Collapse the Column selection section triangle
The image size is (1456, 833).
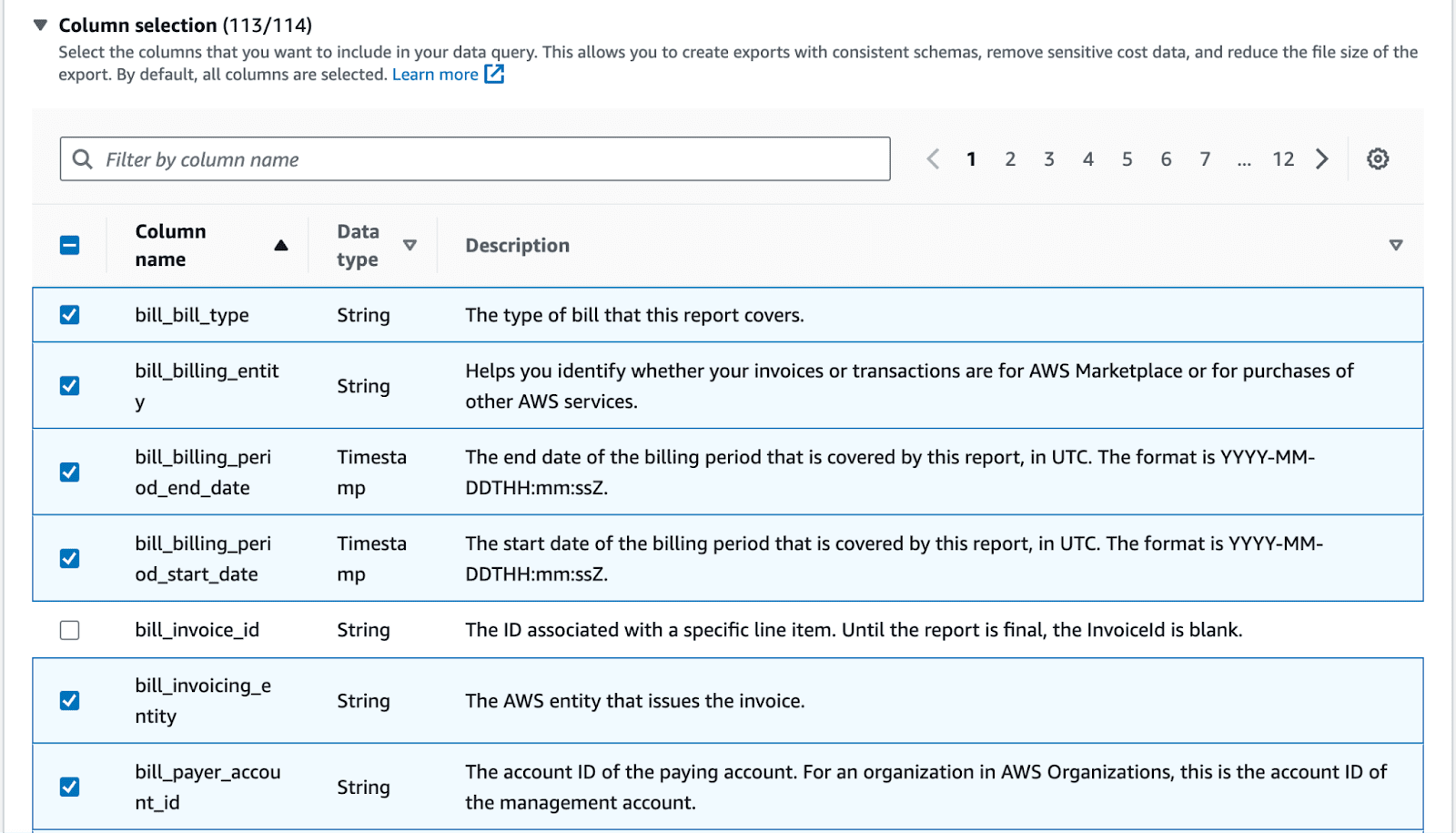40,25
